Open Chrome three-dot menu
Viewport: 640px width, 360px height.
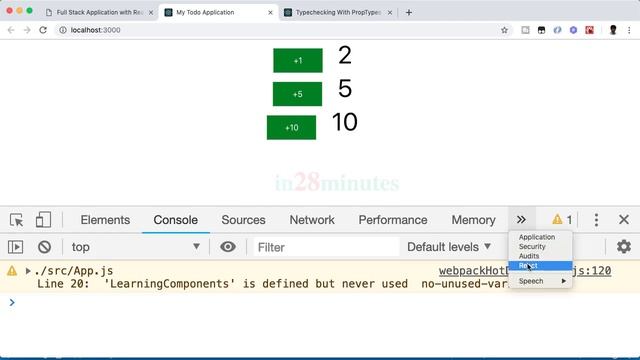[x=629, y=30]
